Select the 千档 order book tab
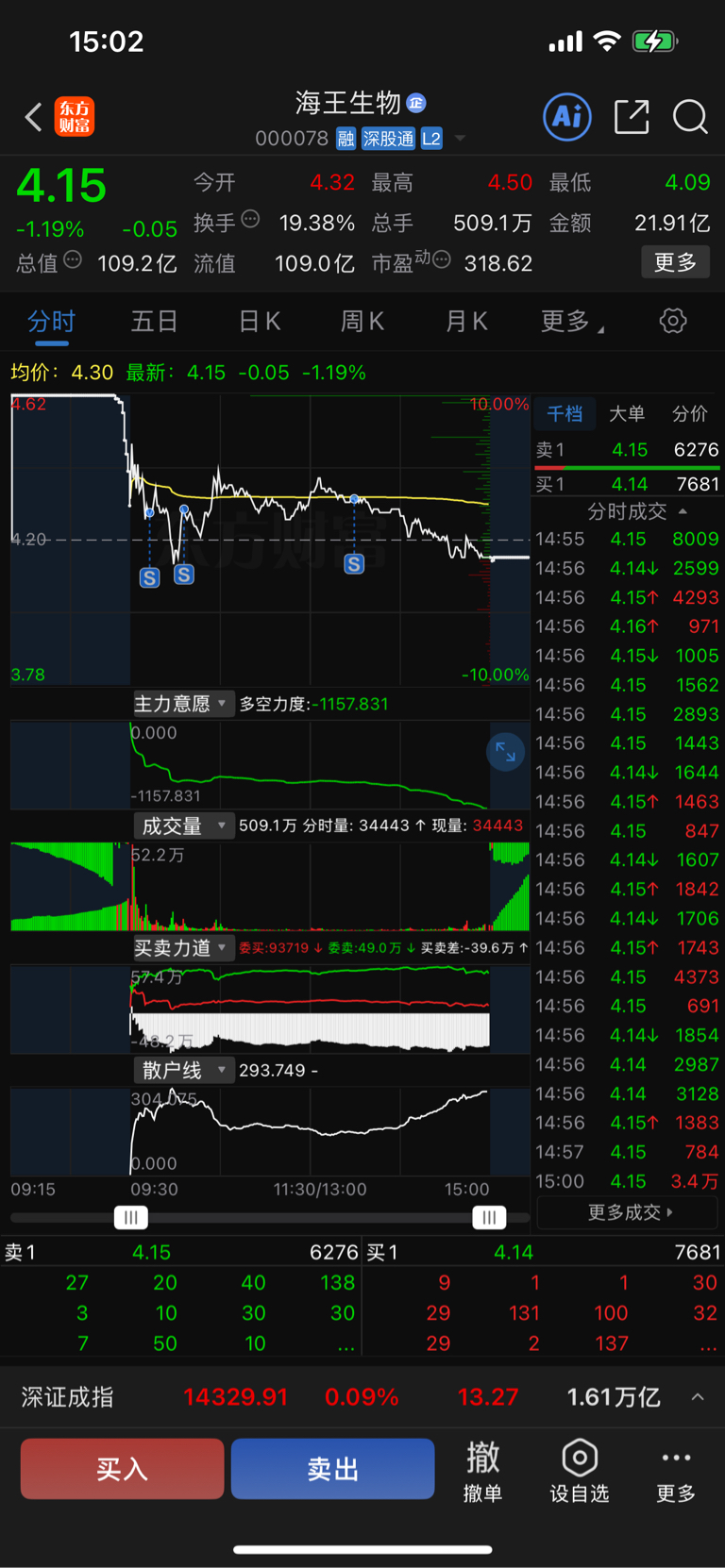Screen dimensions: 725x1568 [x=565, y=413]
